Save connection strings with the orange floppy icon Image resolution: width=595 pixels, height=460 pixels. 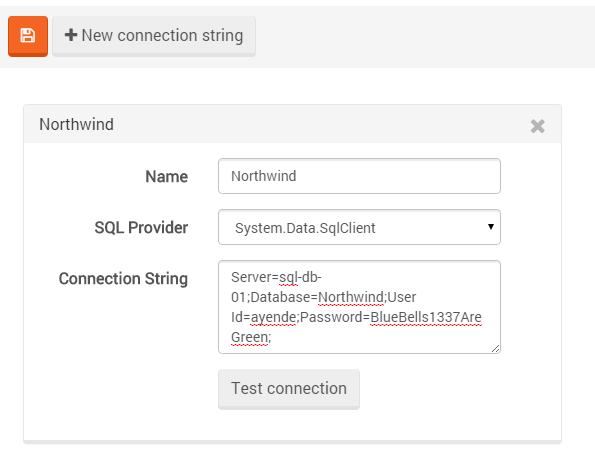(28, 36)
